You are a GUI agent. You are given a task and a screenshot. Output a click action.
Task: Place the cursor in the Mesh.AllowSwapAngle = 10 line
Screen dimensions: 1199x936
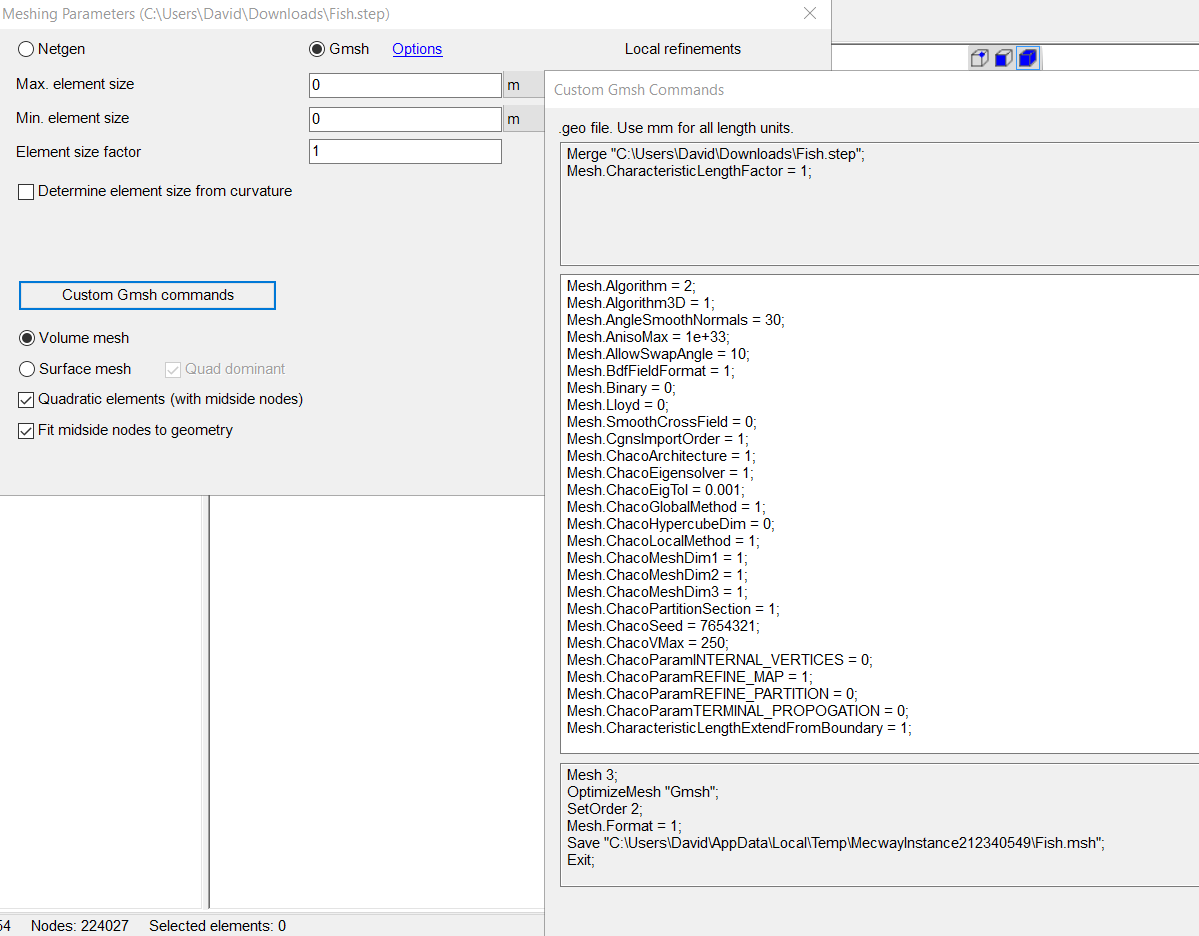pos(658,354)
